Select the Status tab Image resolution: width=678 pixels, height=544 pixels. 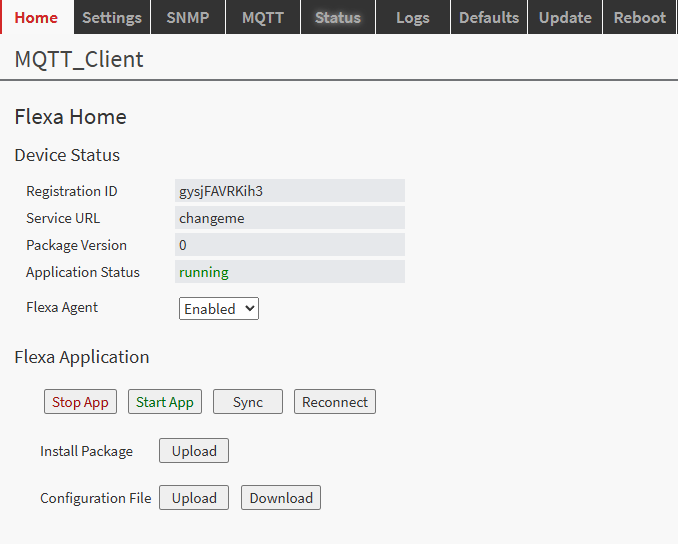click(338, 18)
